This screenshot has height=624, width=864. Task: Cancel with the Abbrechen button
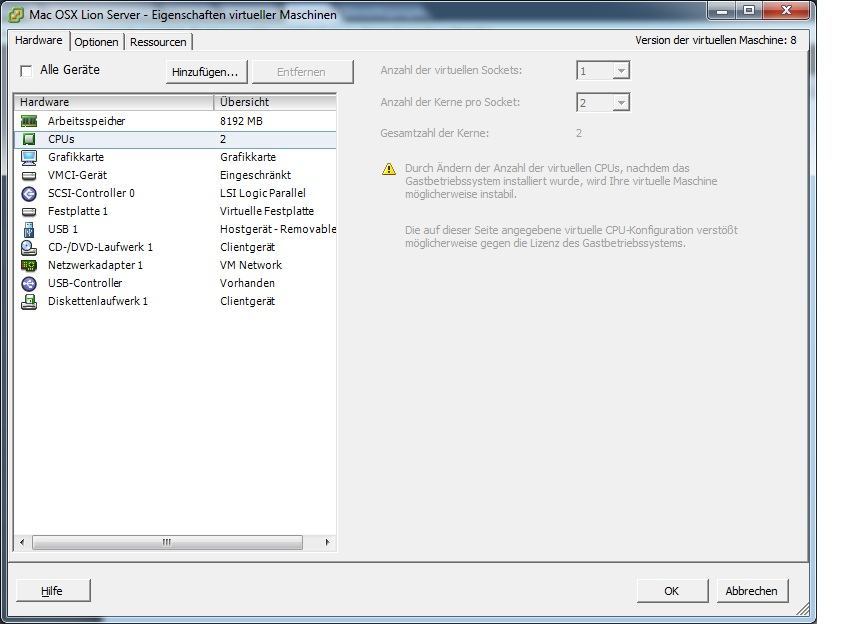[x=752, y=591]
